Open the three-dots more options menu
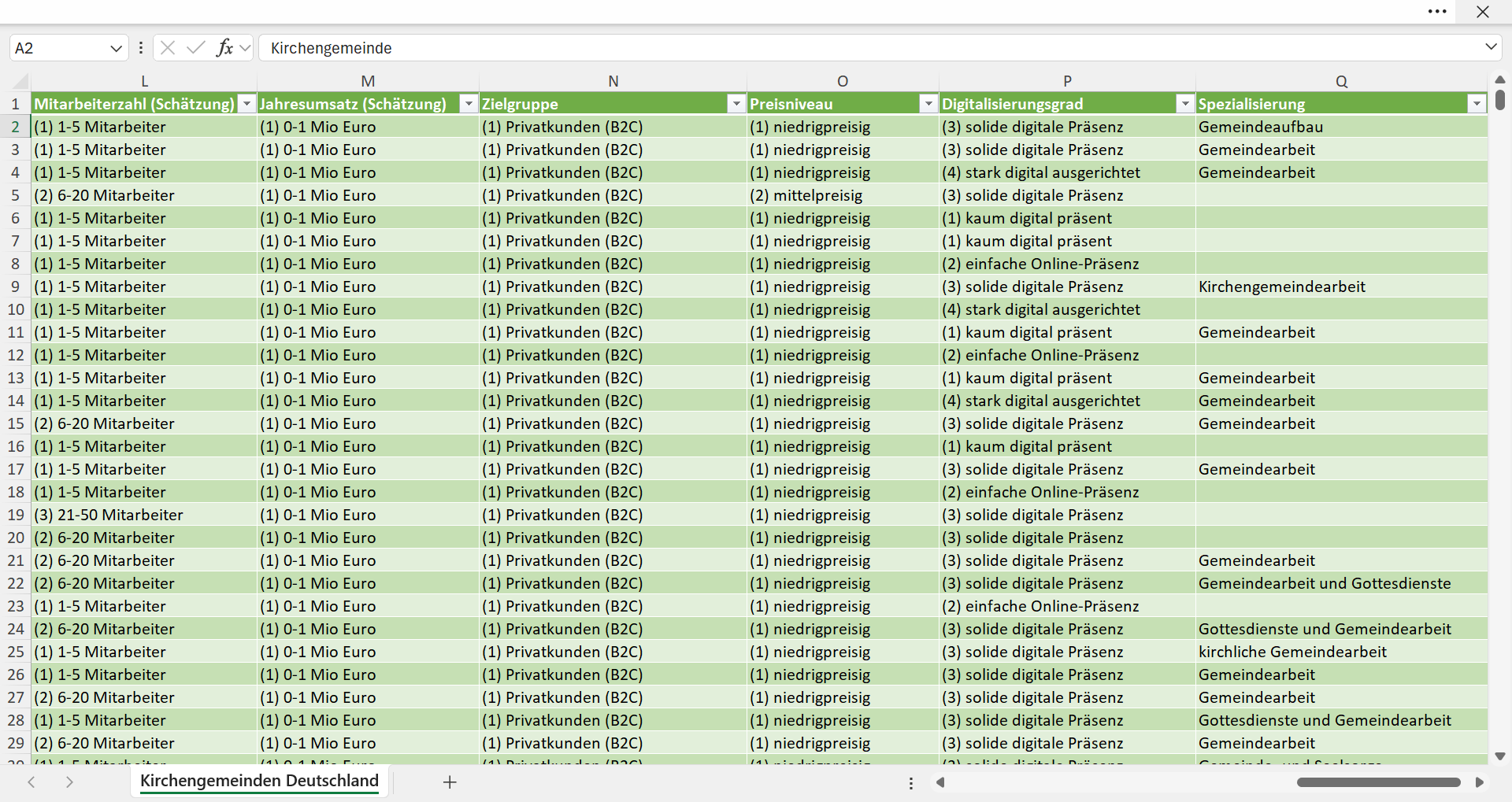 (x=1437, y=12)
